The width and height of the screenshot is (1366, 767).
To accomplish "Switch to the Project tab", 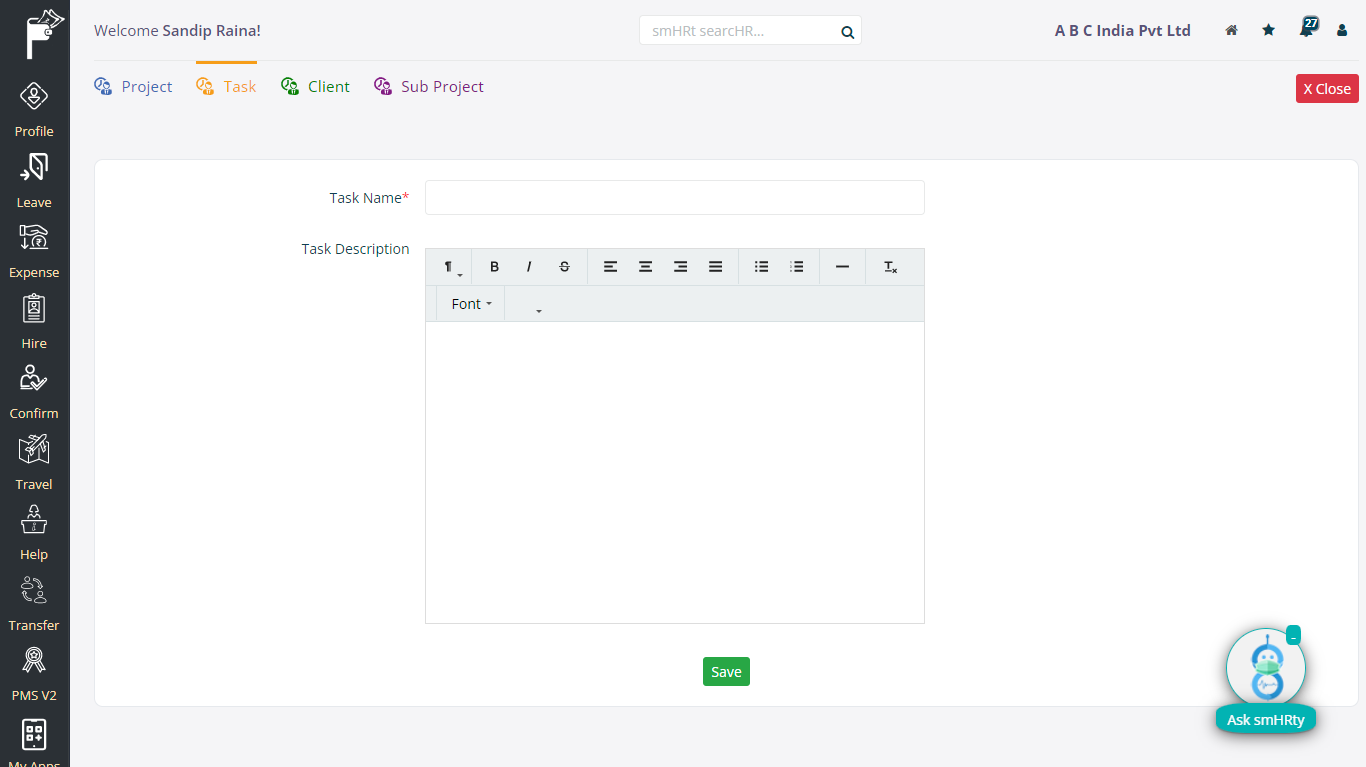I will pyautogui.click(x=134, y=87).
